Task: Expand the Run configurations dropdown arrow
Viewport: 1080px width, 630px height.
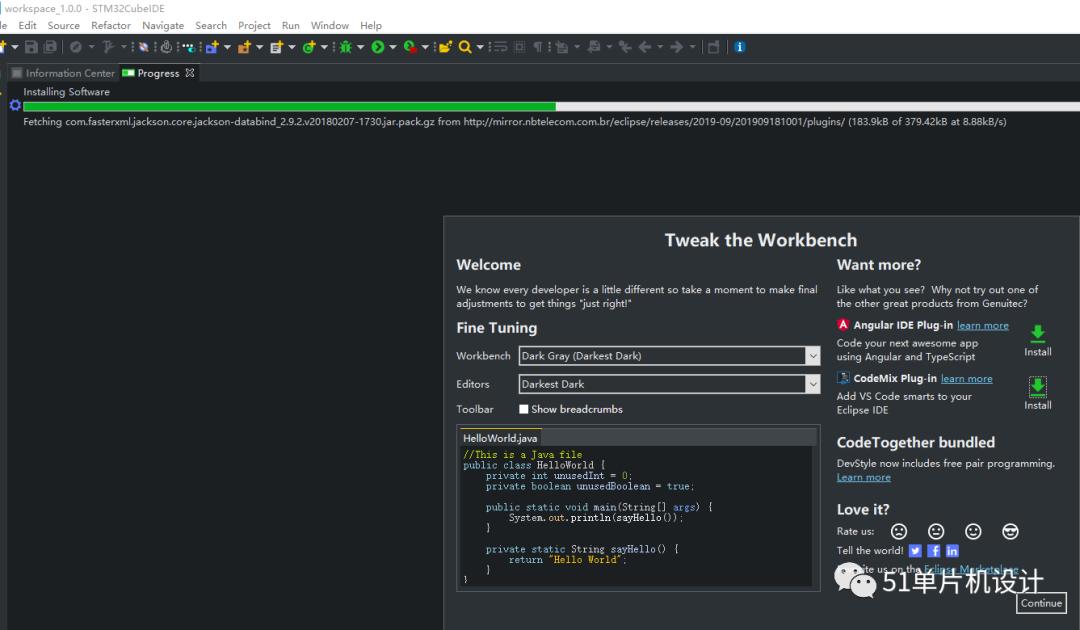Action: click(393, 47)
